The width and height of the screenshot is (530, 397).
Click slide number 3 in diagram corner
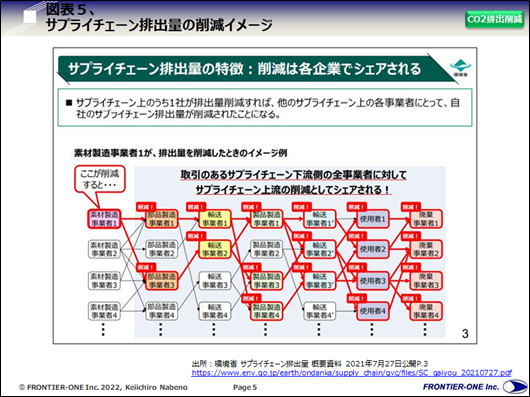(465, 334)
